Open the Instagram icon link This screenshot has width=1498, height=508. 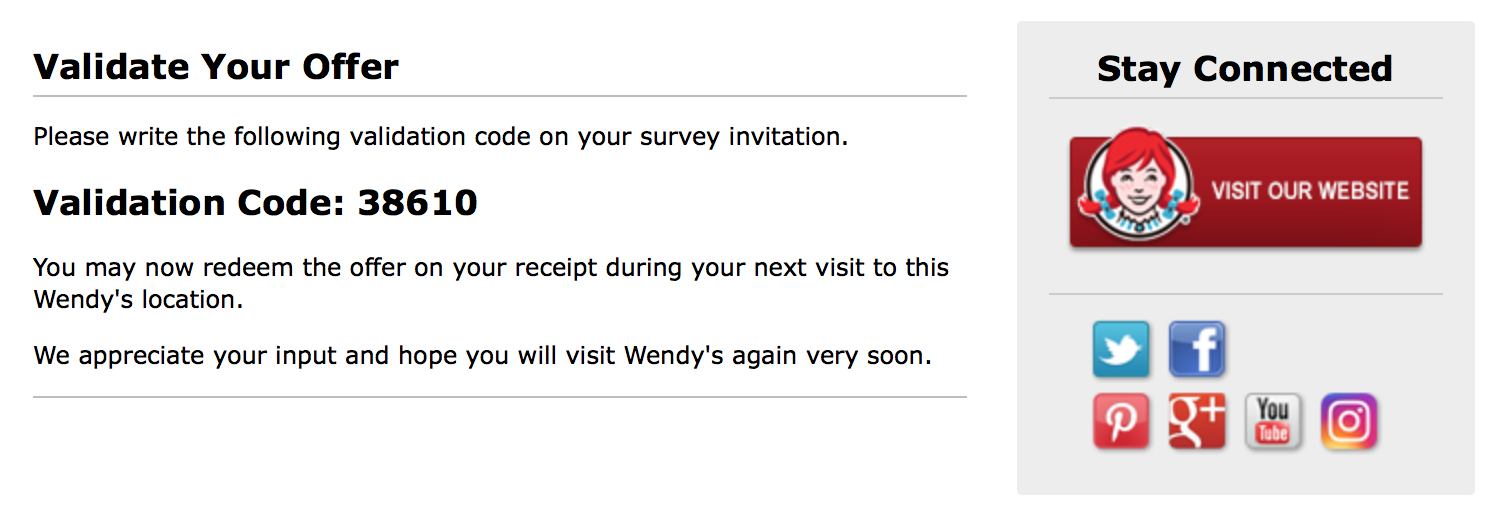(1349, 421)
